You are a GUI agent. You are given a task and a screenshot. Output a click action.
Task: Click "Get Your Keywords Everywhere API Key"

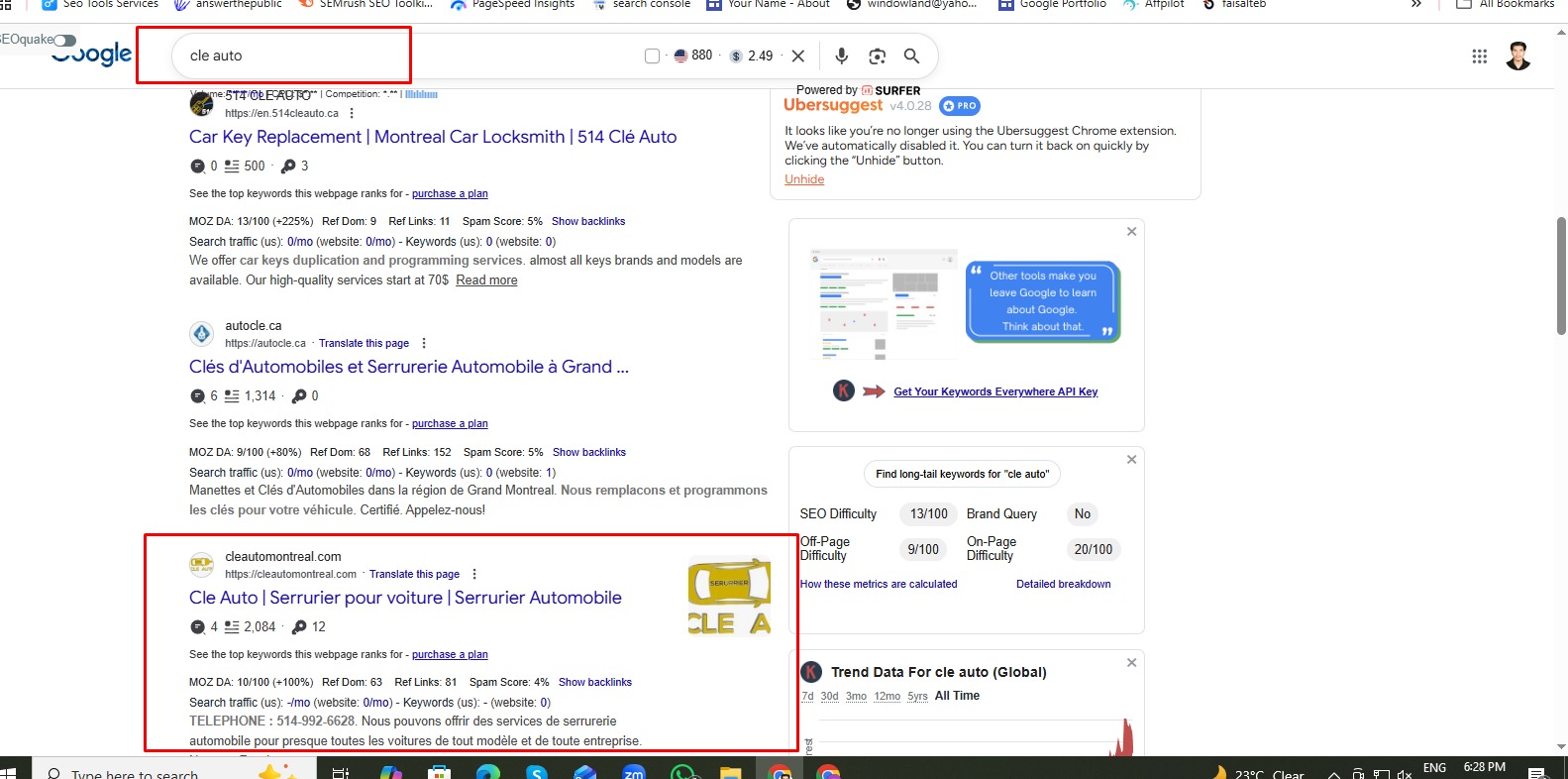pyautogui.click(x=995, y=391)
